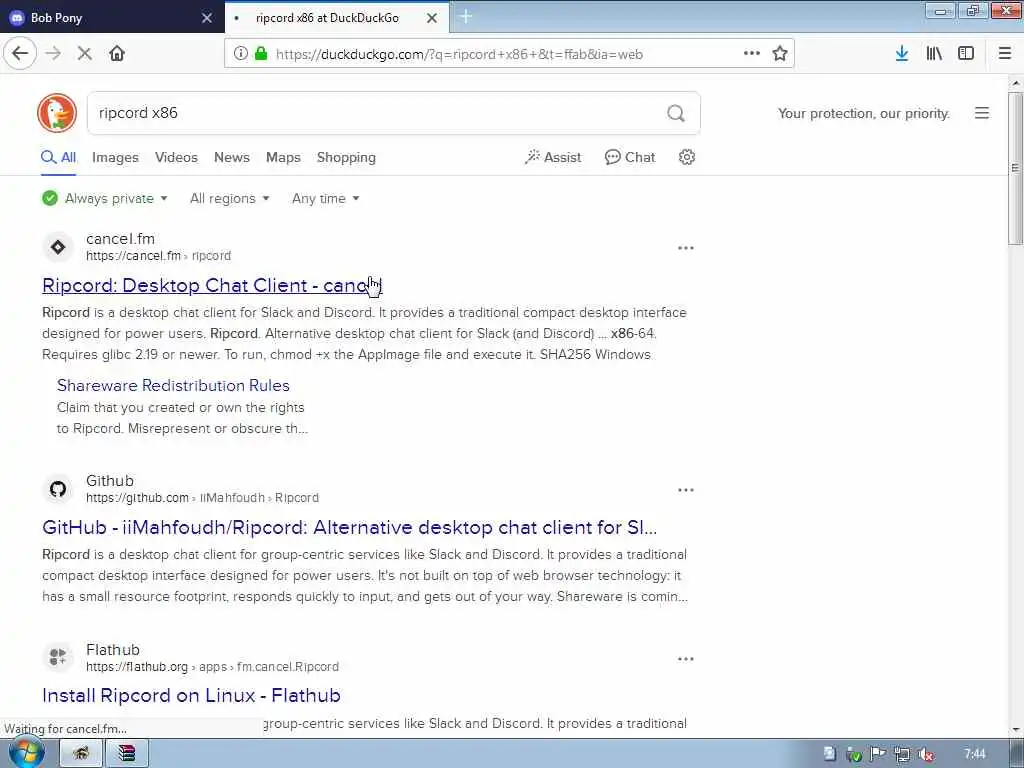Open DuckDuckGo page menu icon
The height and width of the screenshot is (768, 1024).
(x=982, y=113)
